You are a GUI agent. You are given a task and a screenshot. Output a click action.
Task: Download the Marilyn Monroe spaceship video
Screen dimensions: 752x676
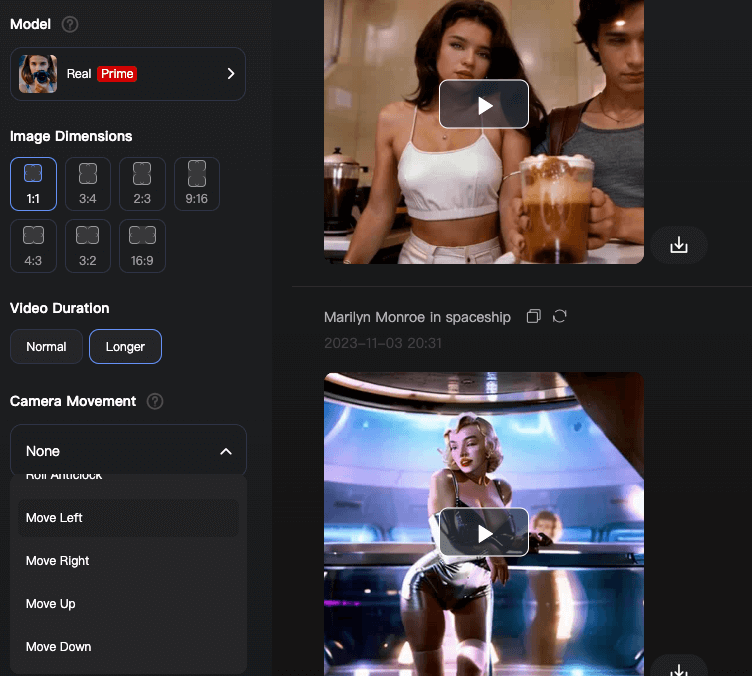pos(679,667)
